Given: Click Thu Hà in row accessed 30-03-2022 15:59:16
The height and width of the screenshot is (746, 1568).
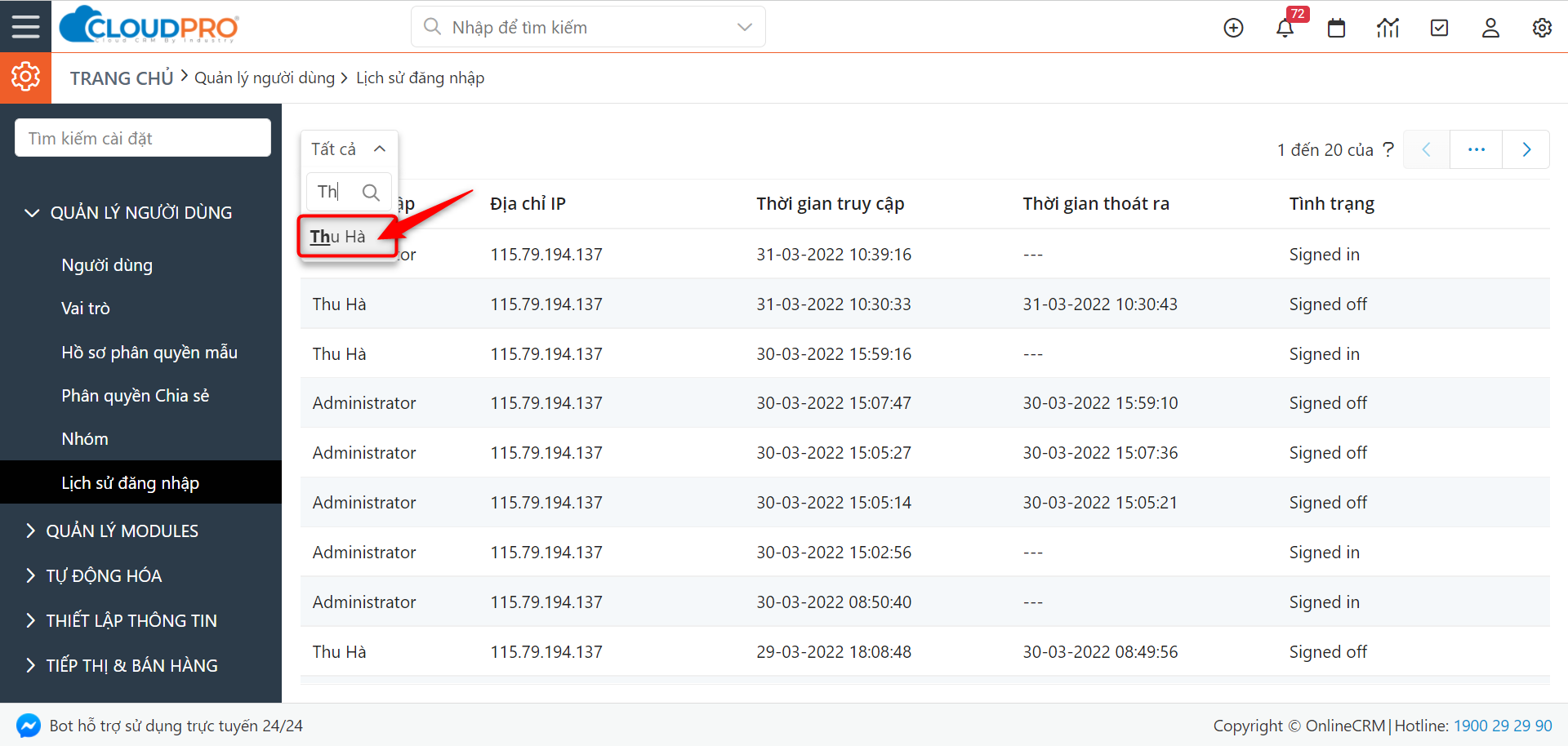Looking at the screenshot, I should tap(339, 354).
